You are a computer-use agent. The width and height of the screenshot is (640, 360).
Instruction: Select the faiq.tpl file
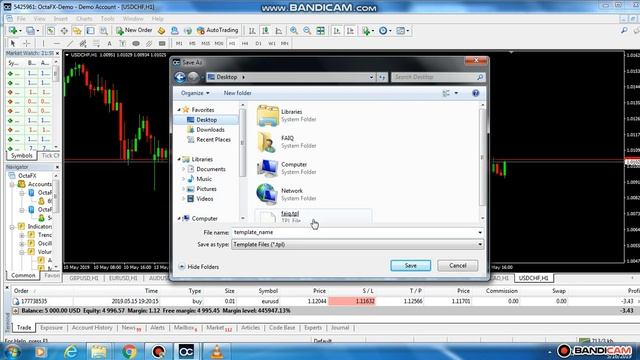(312, 216)
